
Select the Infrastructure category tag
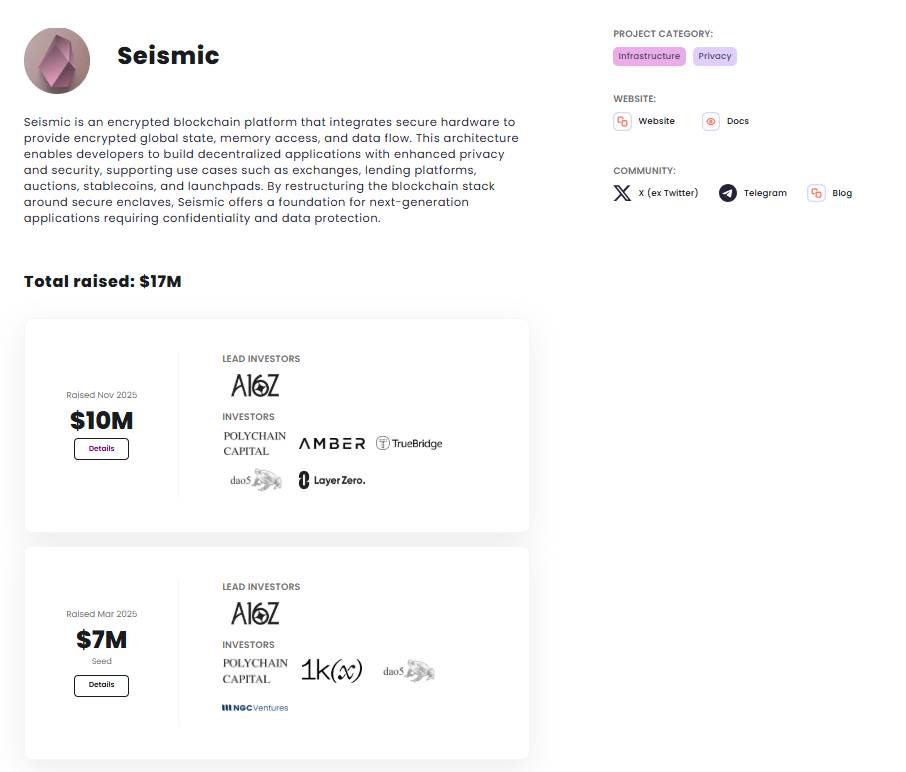pos(649,56)
